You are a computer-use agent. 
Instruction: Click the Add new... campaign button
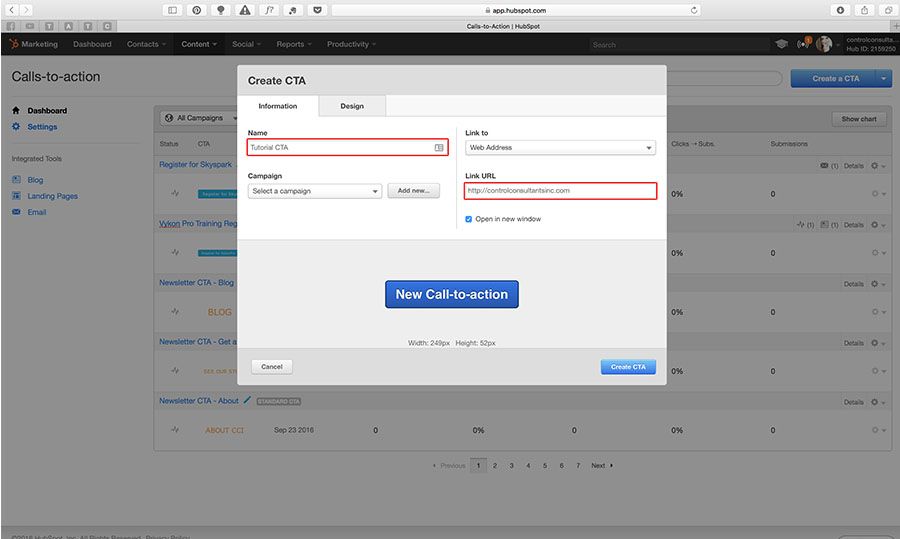(413, 191)
